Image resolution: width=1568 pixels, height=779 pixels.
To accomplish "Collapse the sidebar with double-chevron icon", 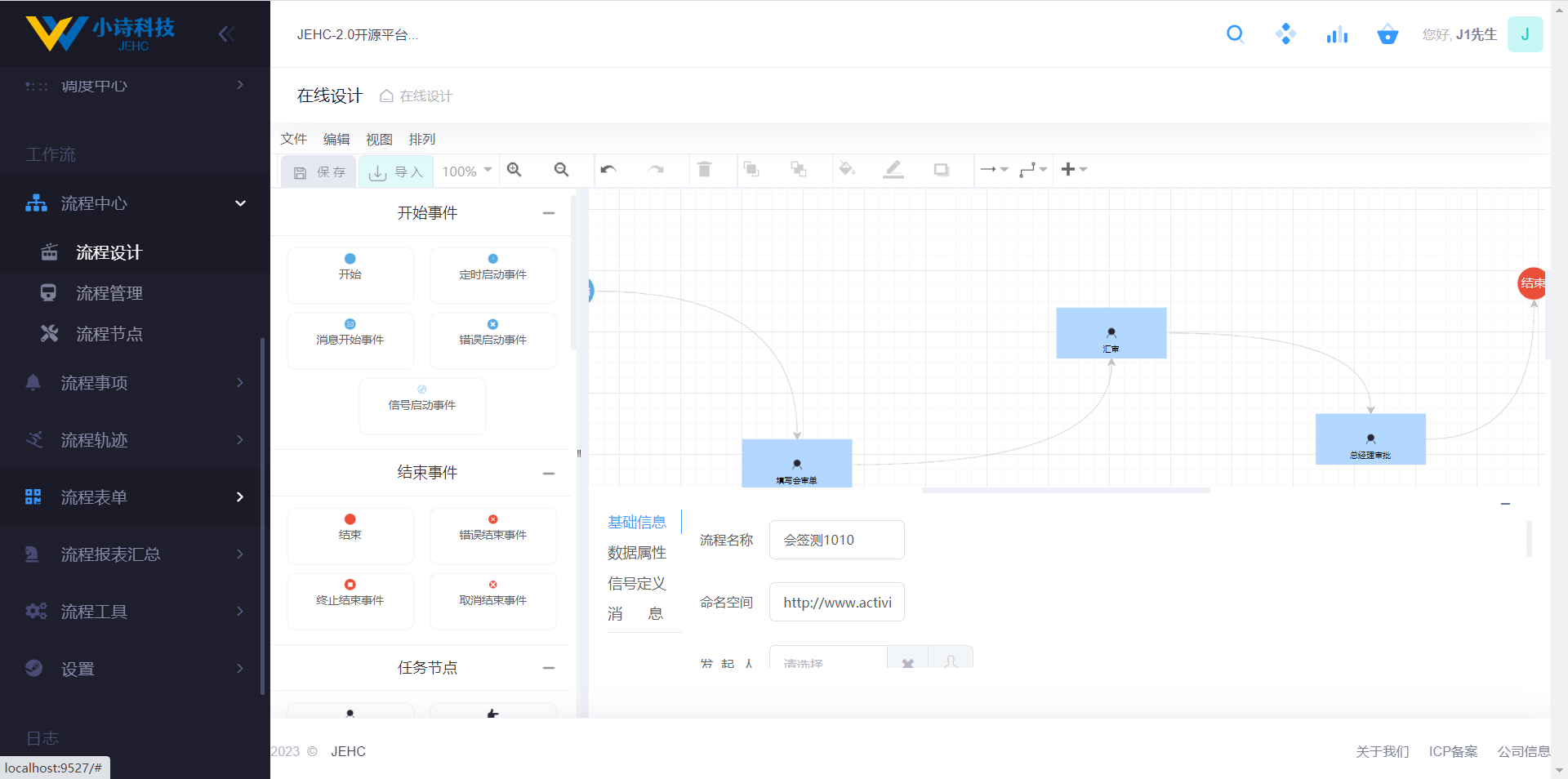I will pyautogui.click(x=226, y=34).
